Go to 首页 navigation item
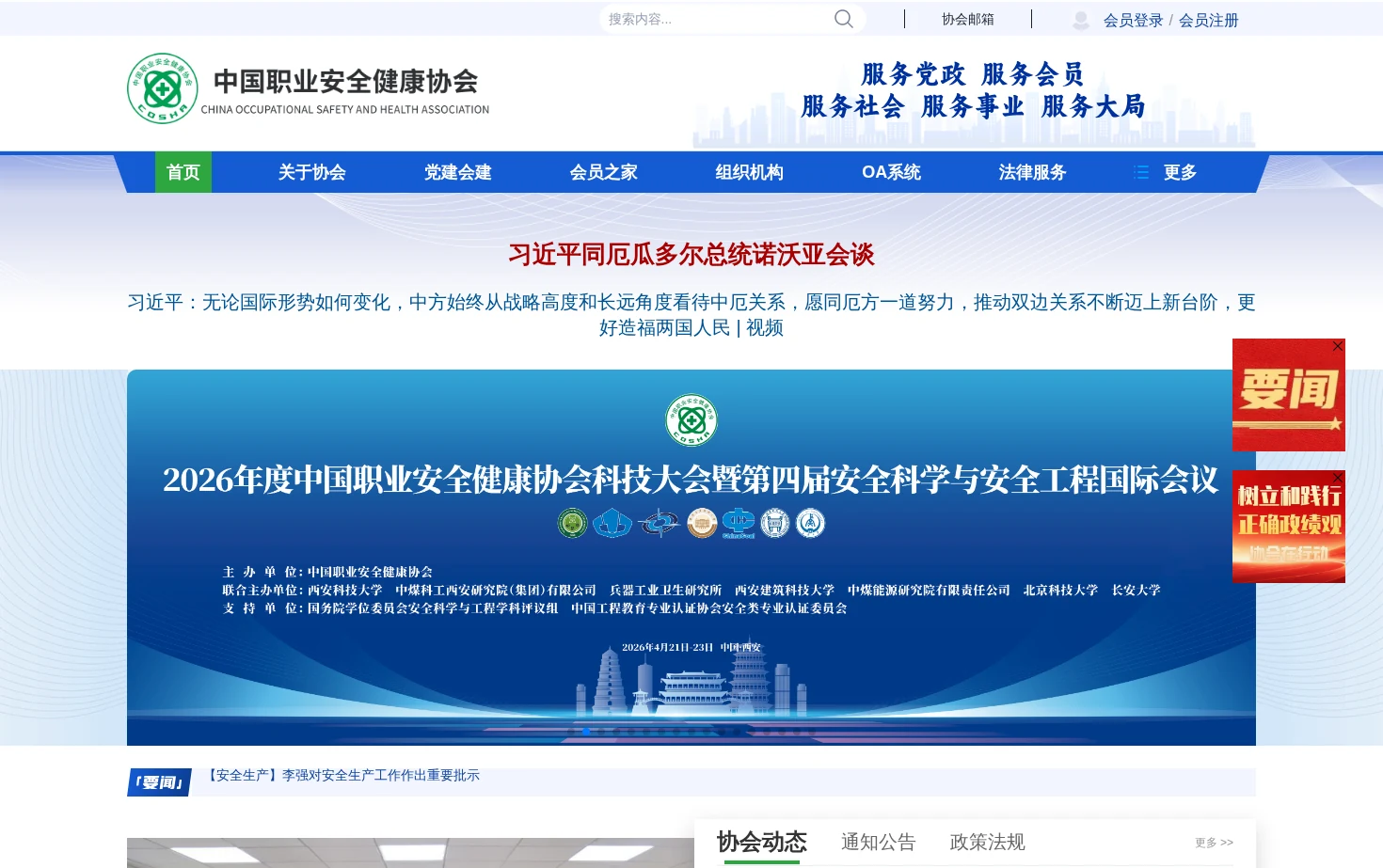Screen dimensions: 1383x868 (x=183, y=172)
